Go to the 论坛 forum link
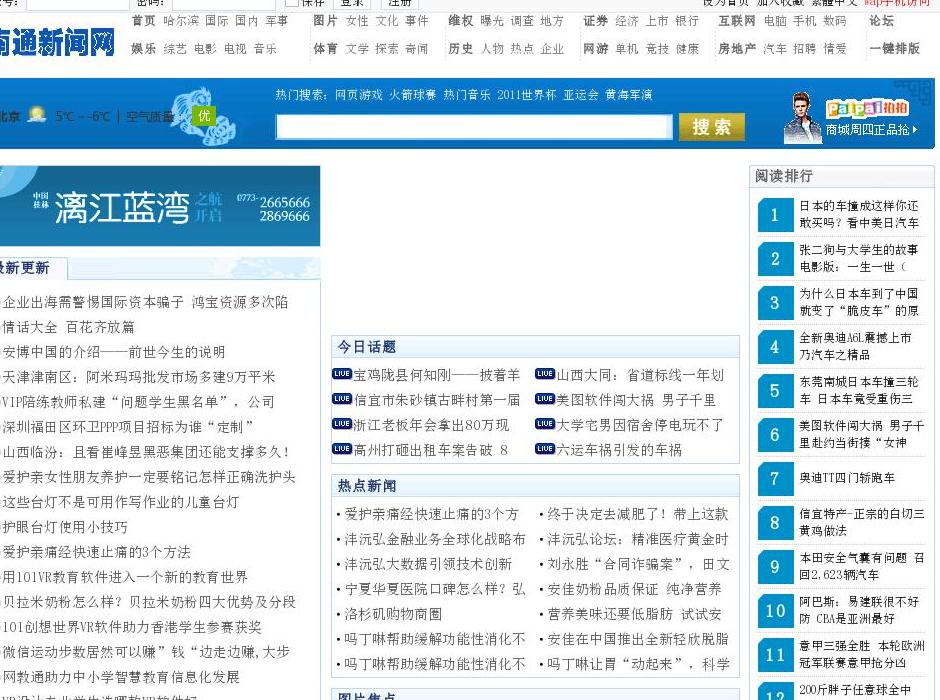 (x=881, y=20)
